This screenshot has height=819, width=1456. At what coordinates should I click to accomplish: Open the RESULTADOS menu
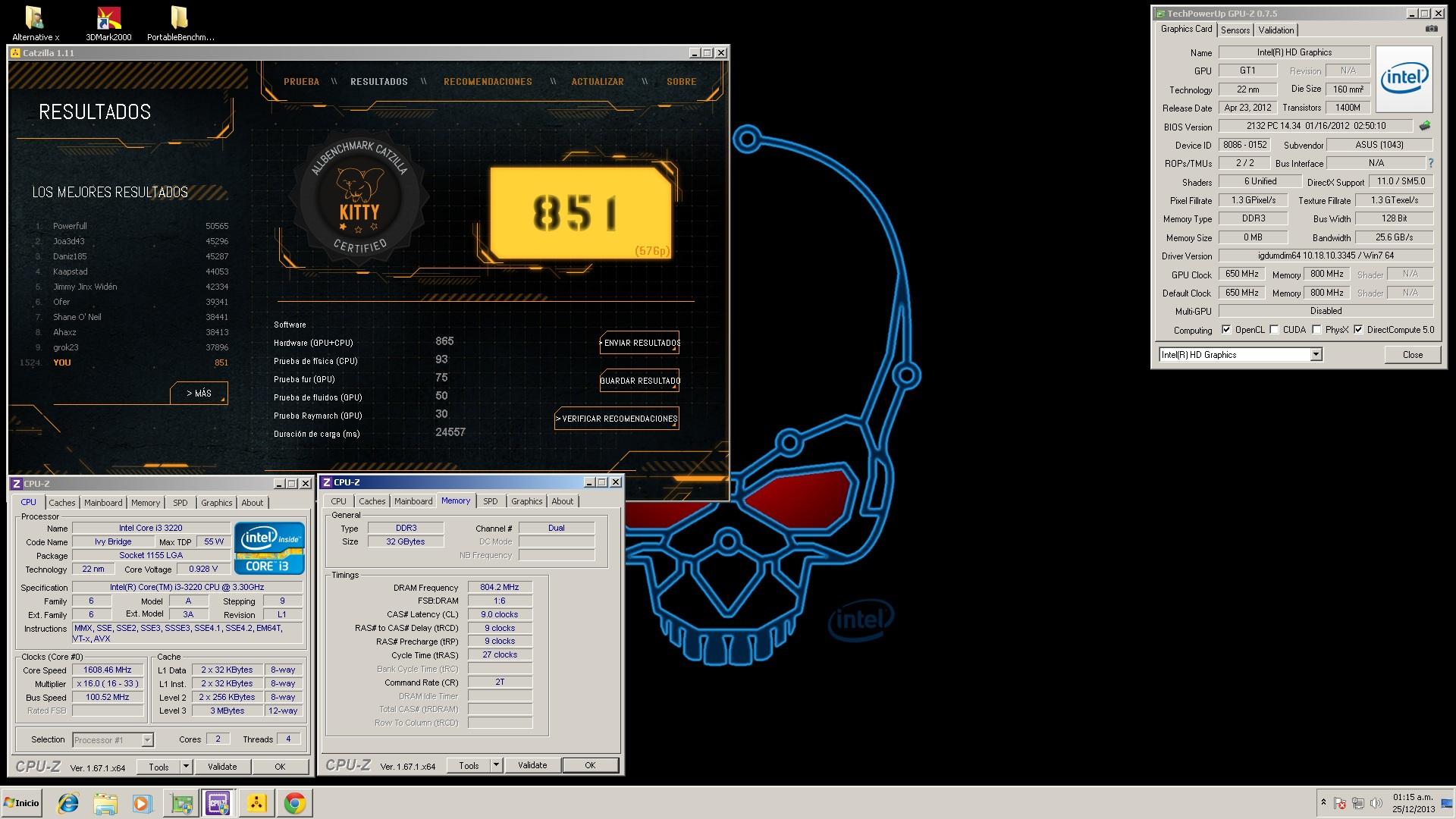[x=379, y=81]
